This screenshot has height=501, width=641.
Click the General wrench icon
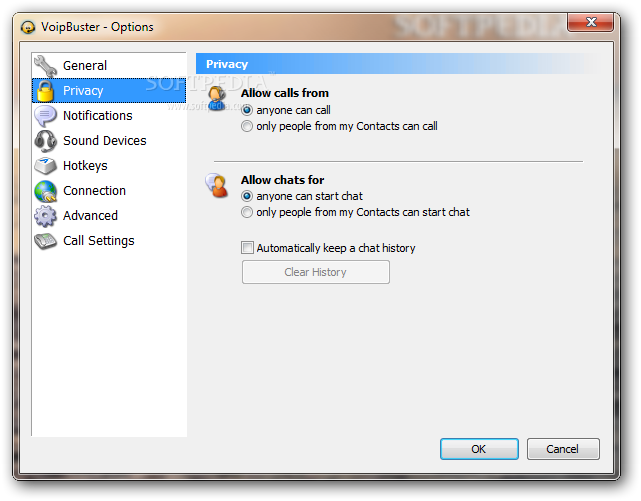pos(45,66)
